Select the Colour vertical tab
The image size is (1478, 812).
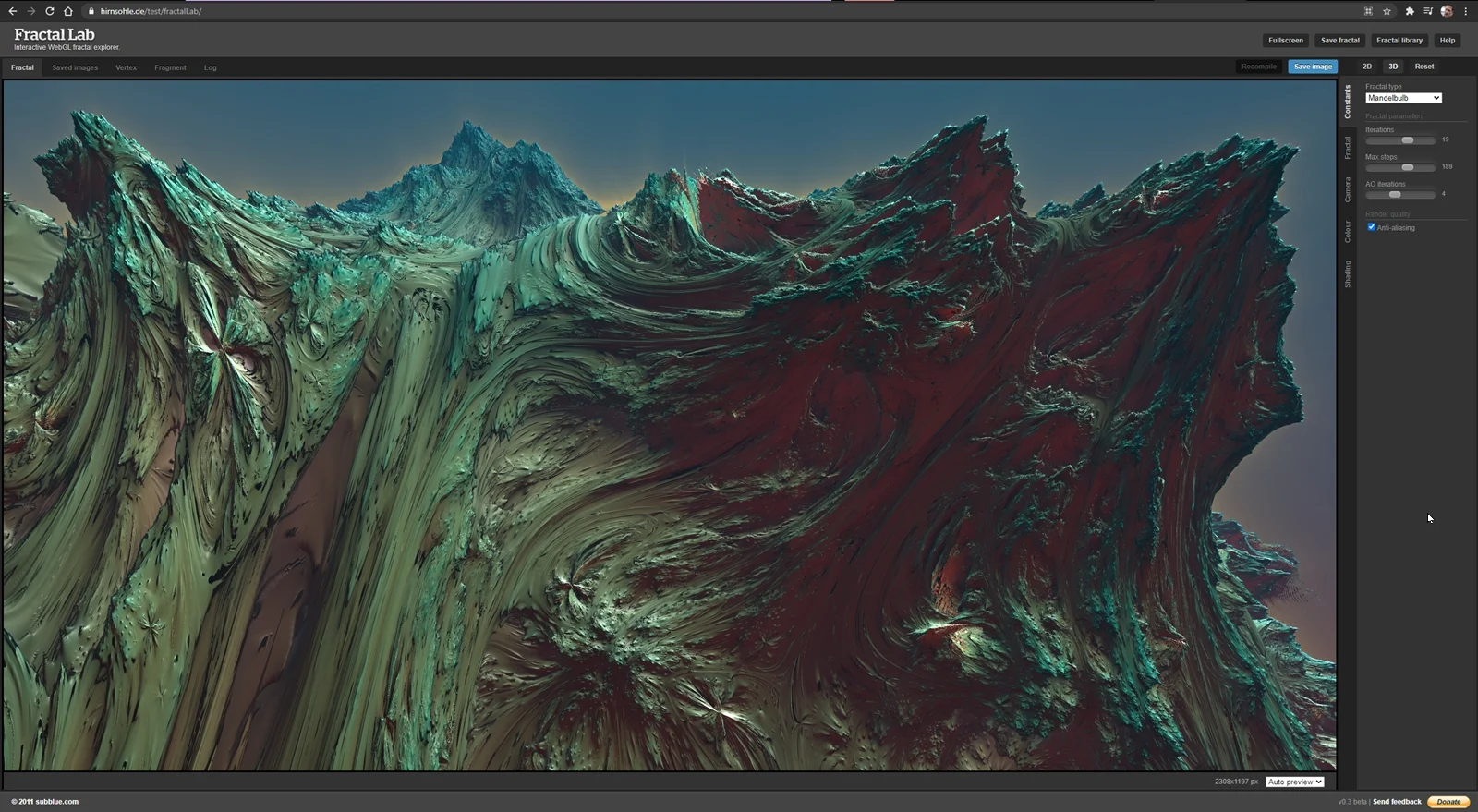[x=1348, y=231]
